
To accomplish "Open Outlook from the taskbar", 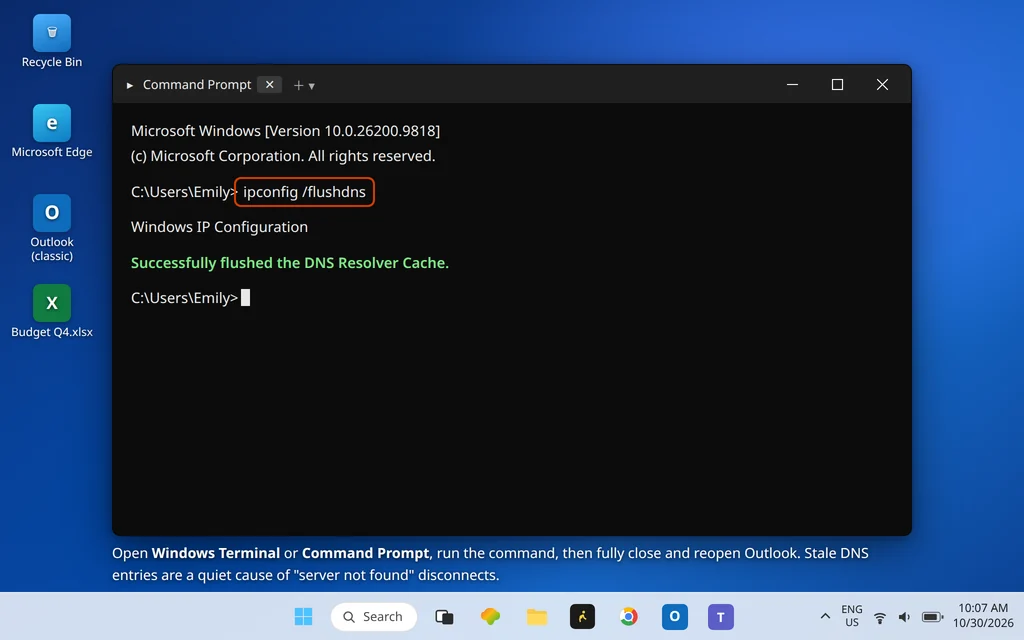I will tap(675, 616).
